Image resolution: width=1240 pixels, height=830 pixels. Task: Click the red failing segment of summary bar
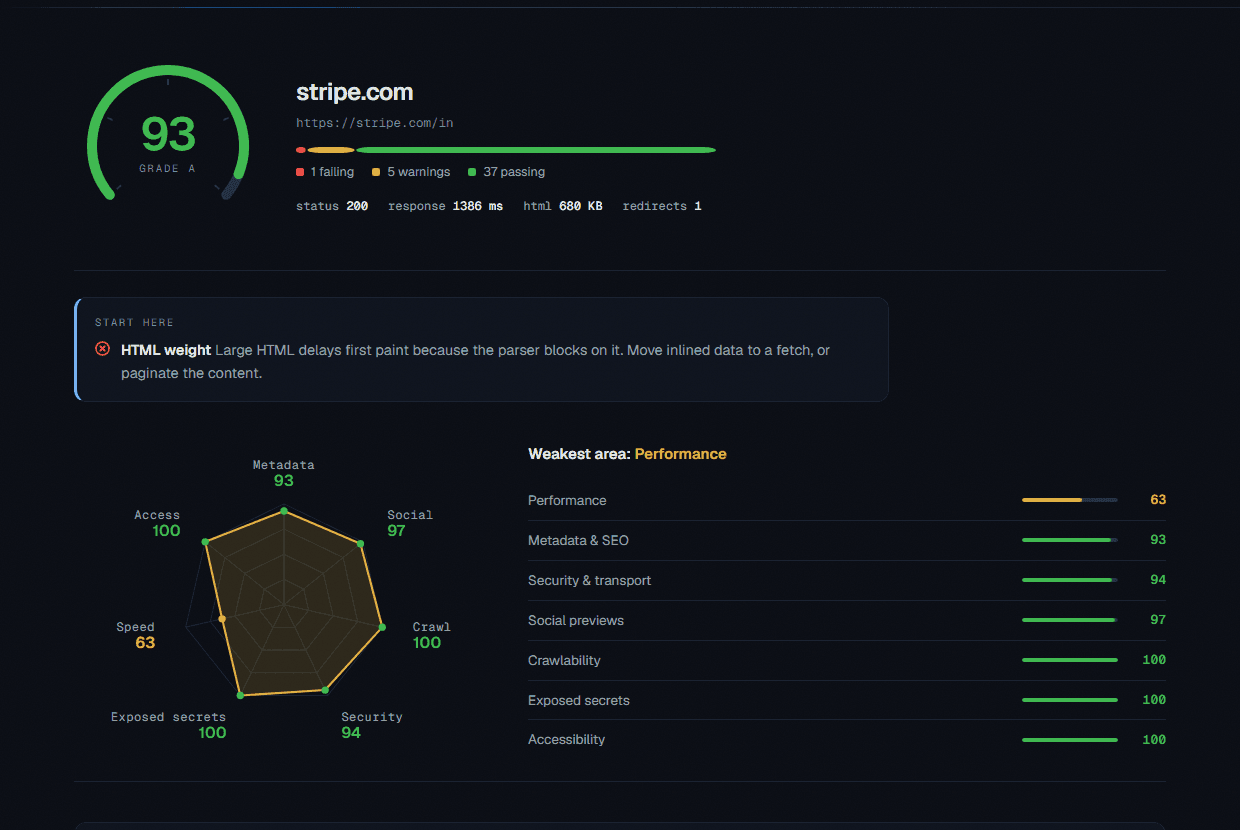[301, 150]
